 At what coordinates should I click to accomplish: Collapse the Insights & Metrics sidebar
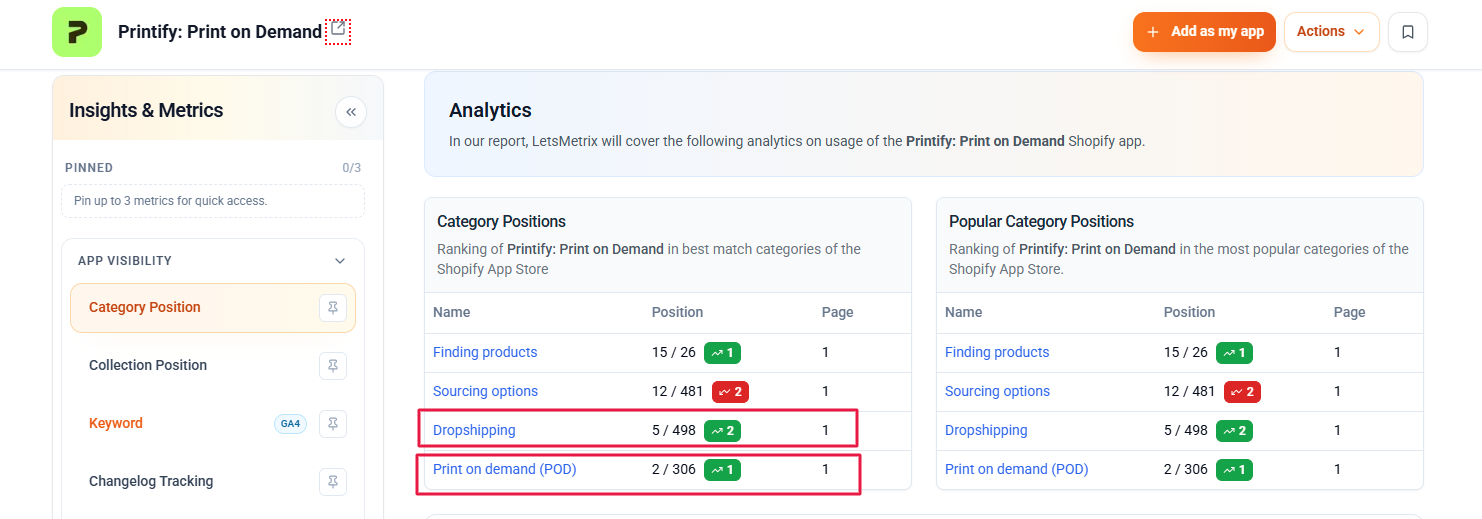[351, 112]
